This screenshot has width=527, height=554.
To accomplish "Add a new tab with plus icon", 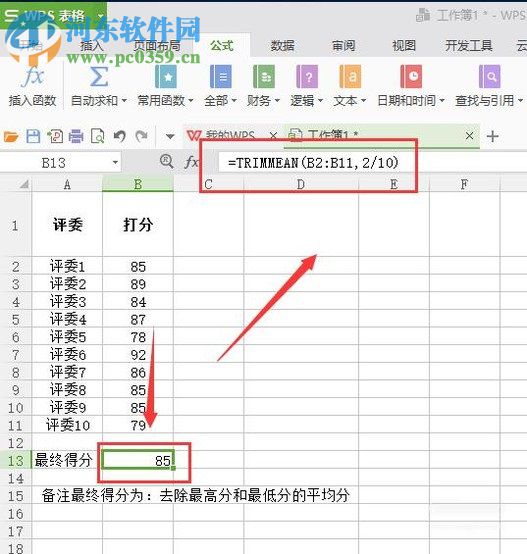I will [x=492, y=136].
